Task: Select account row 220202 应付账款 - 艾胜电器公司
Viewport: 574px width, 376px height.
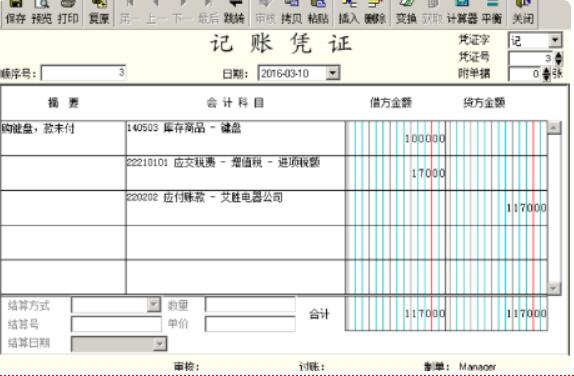Action: pos(236,208)
